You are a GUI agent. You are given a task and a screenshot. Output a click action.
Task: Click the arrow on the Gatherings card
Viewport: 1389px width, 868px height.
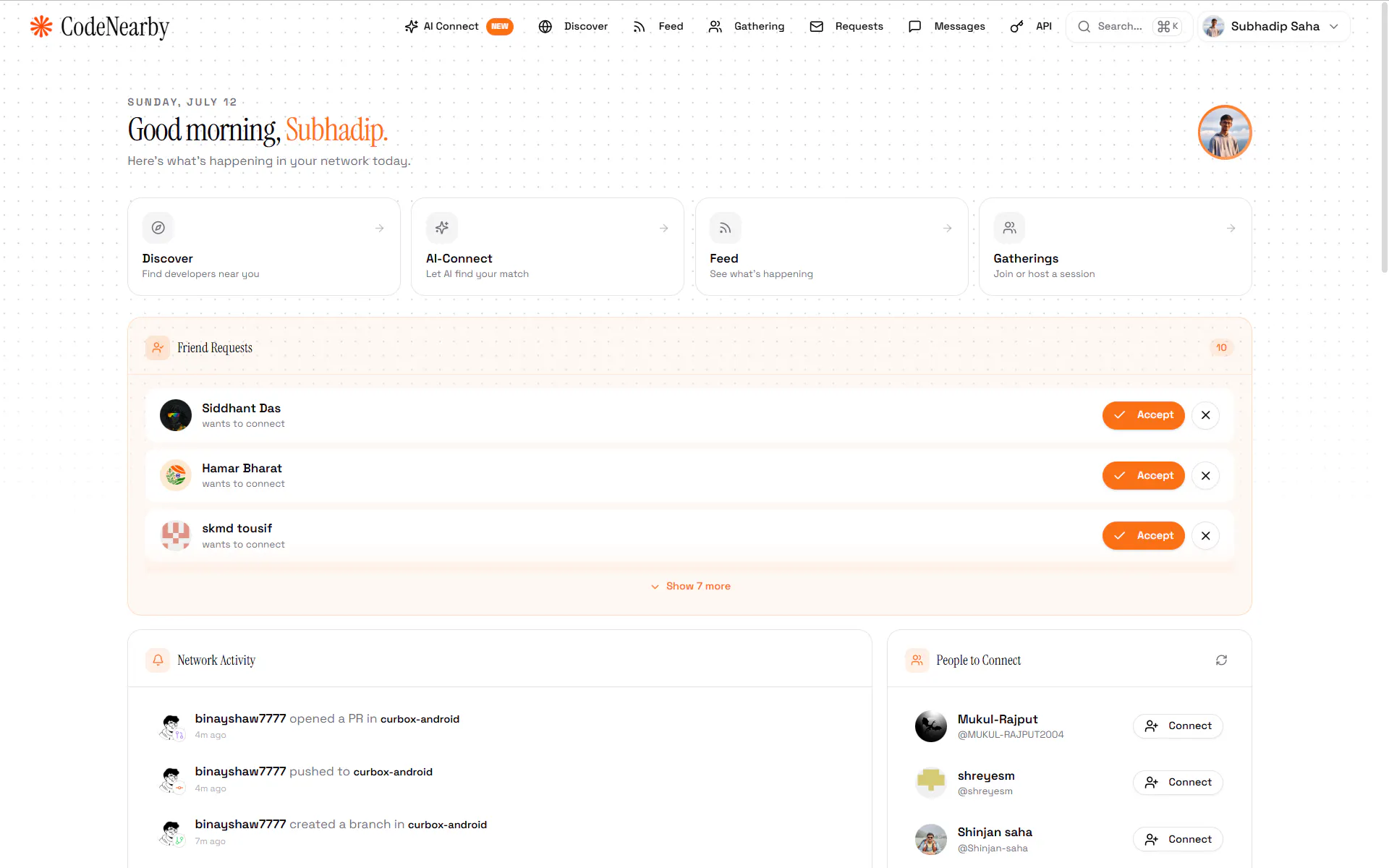pos(1231,229)
